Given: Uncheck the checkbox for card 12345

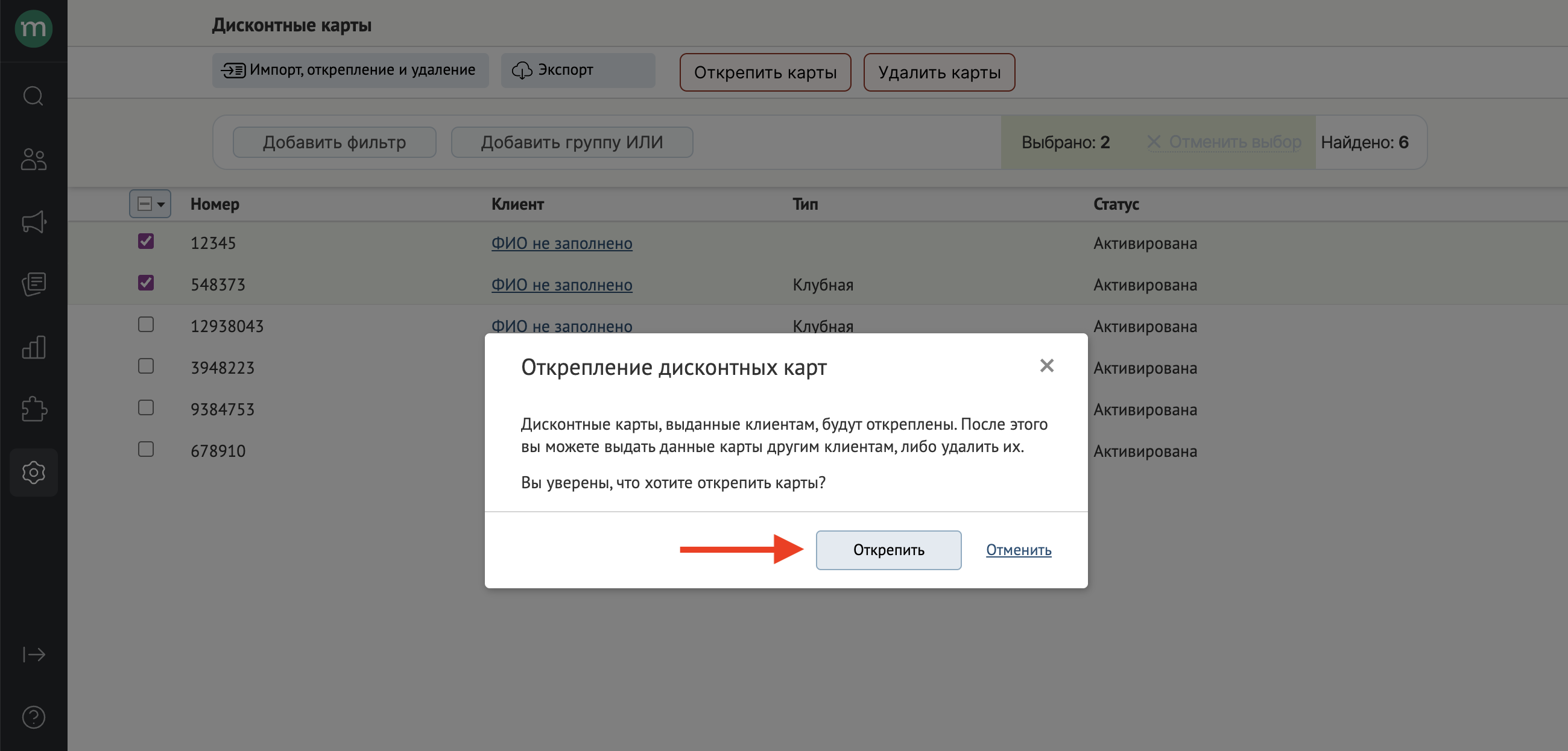Looking at the screenshot, I should [x=145, y=242].
